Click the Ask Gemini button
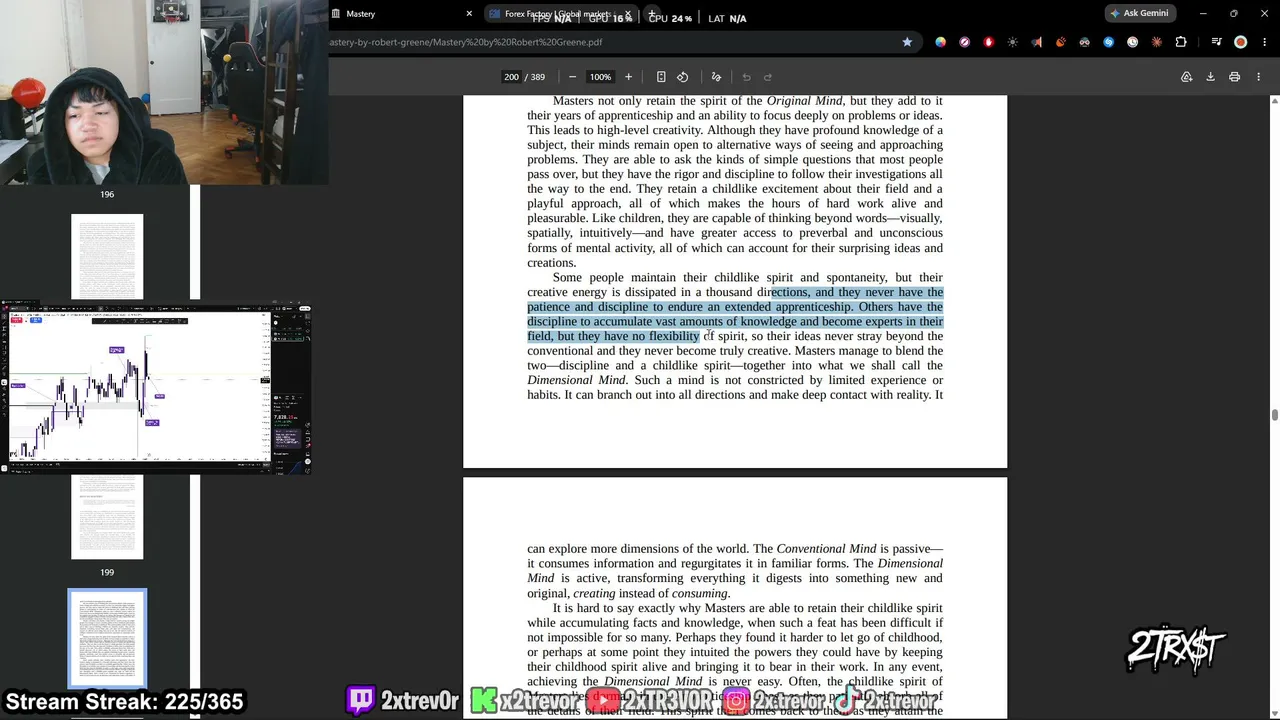The height and width of the screenshot is (720, 1280). [x=1139, y=13]
